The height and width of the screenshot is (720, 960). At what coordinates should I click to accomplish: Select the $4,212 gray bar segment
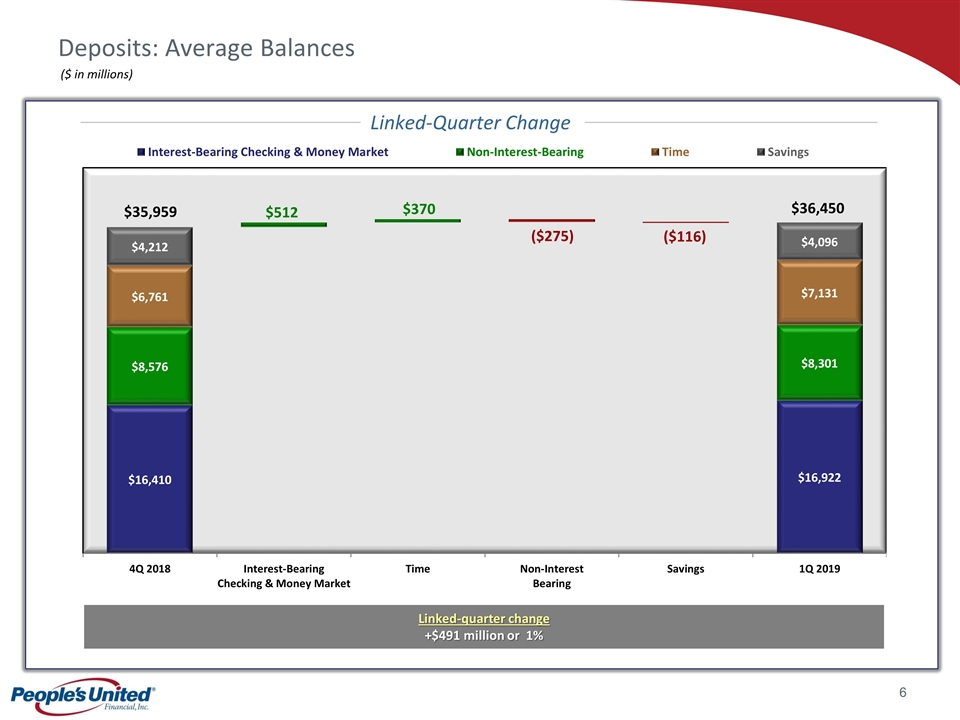[x=150, y=246]
